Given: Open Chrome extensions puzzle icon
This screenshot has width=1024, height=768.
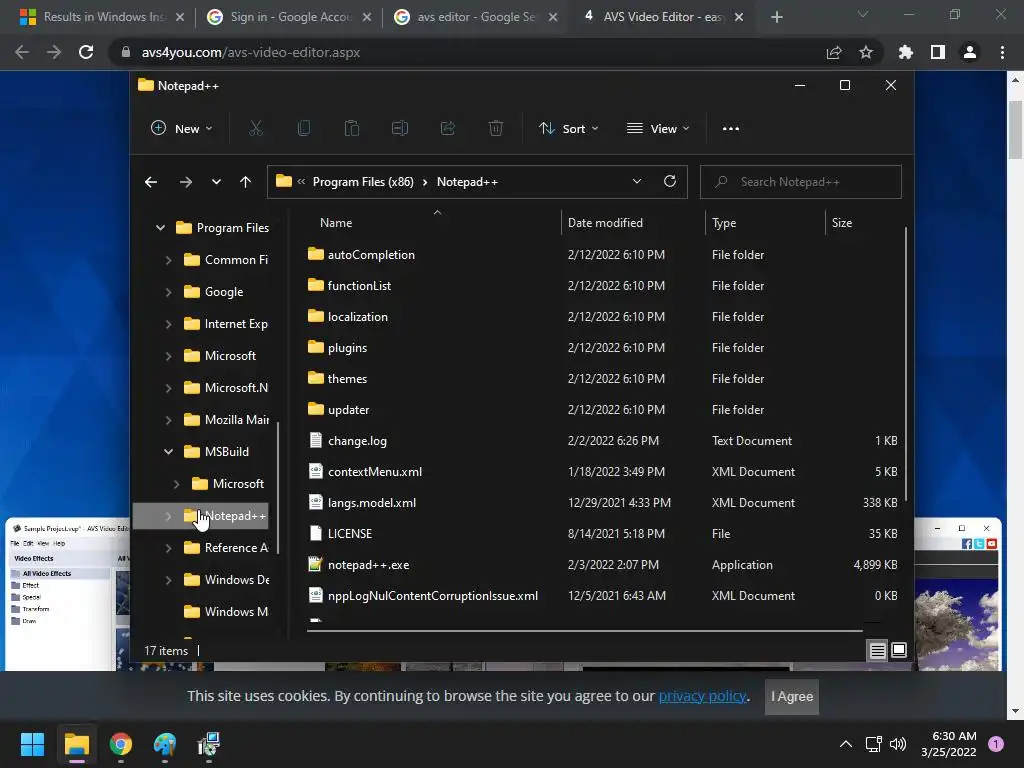Looking at the screenshot, I should click(906, 52).
